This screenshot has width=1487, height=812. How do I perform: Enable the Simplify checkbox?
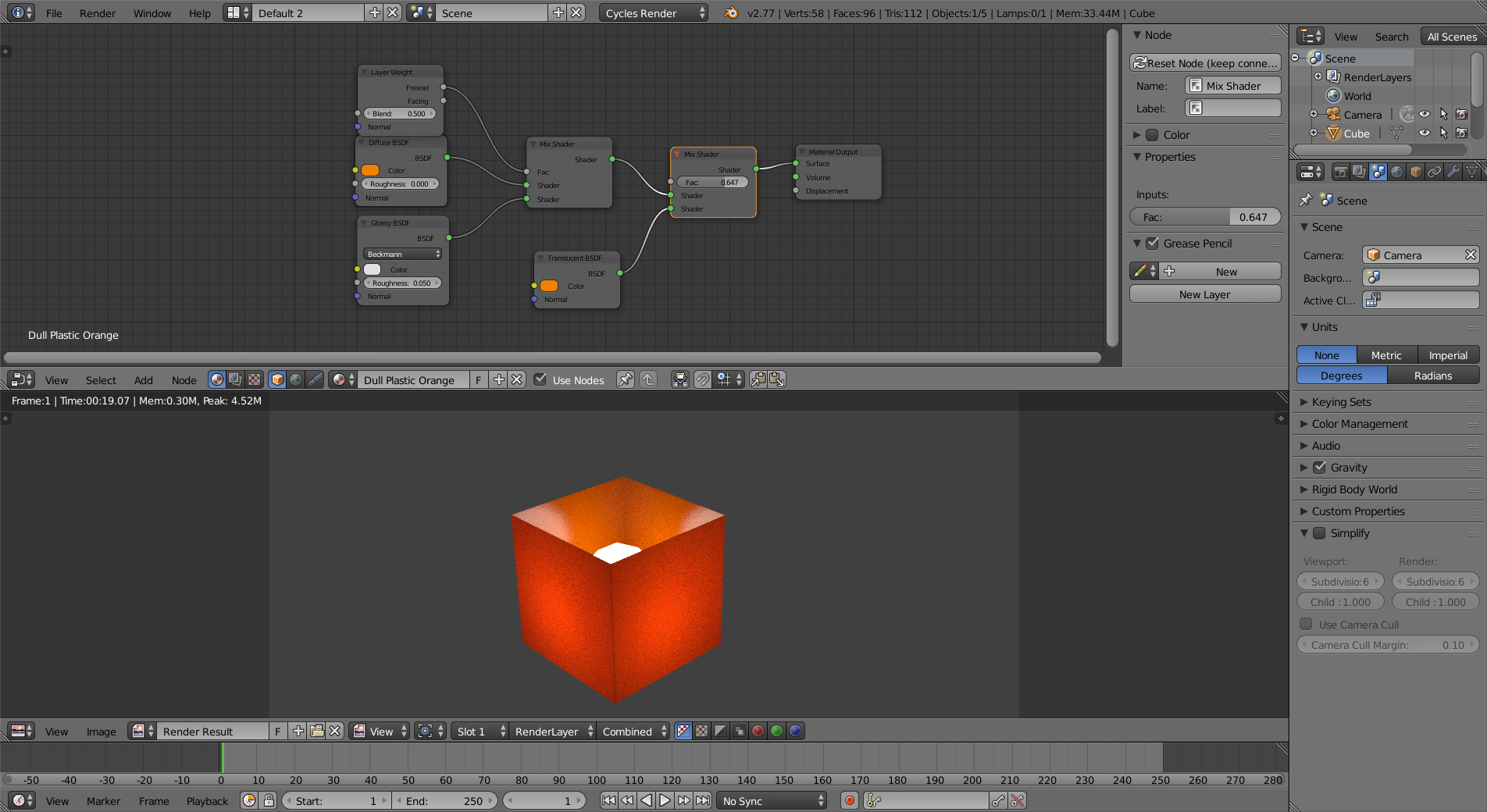tap(1319, 532)
